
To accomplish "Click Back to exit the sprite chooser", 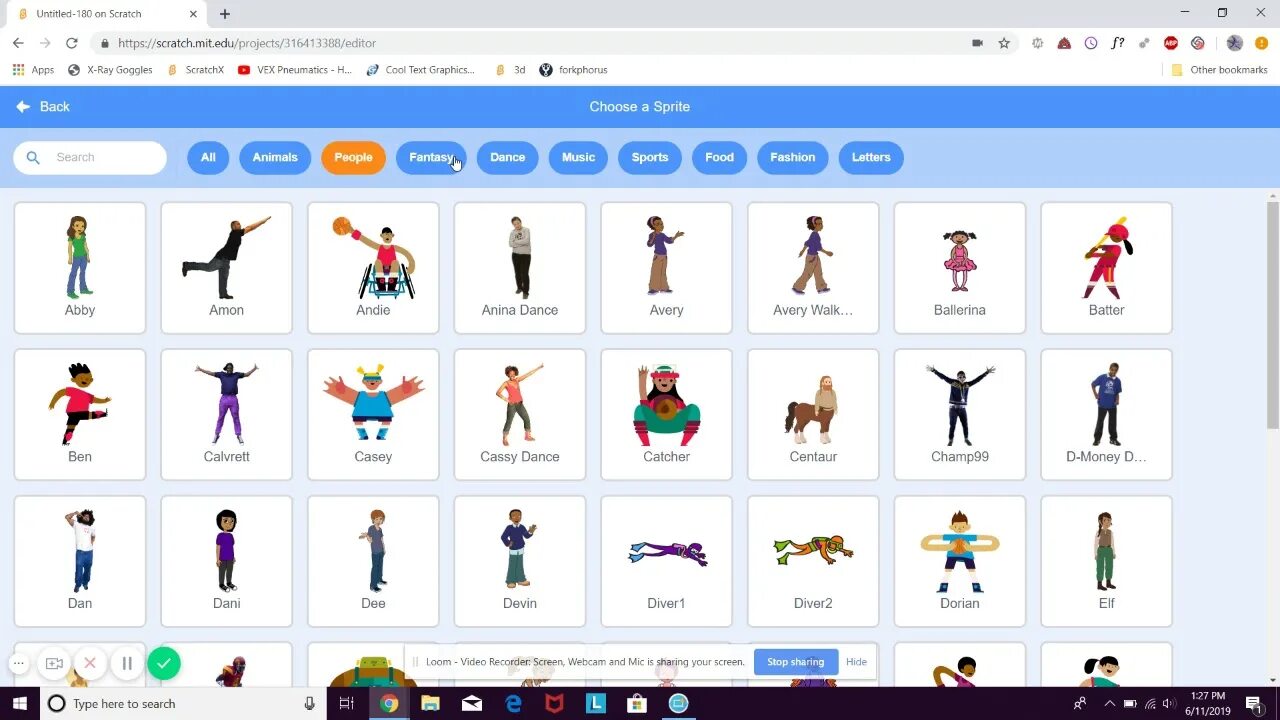I will point(43,107).
